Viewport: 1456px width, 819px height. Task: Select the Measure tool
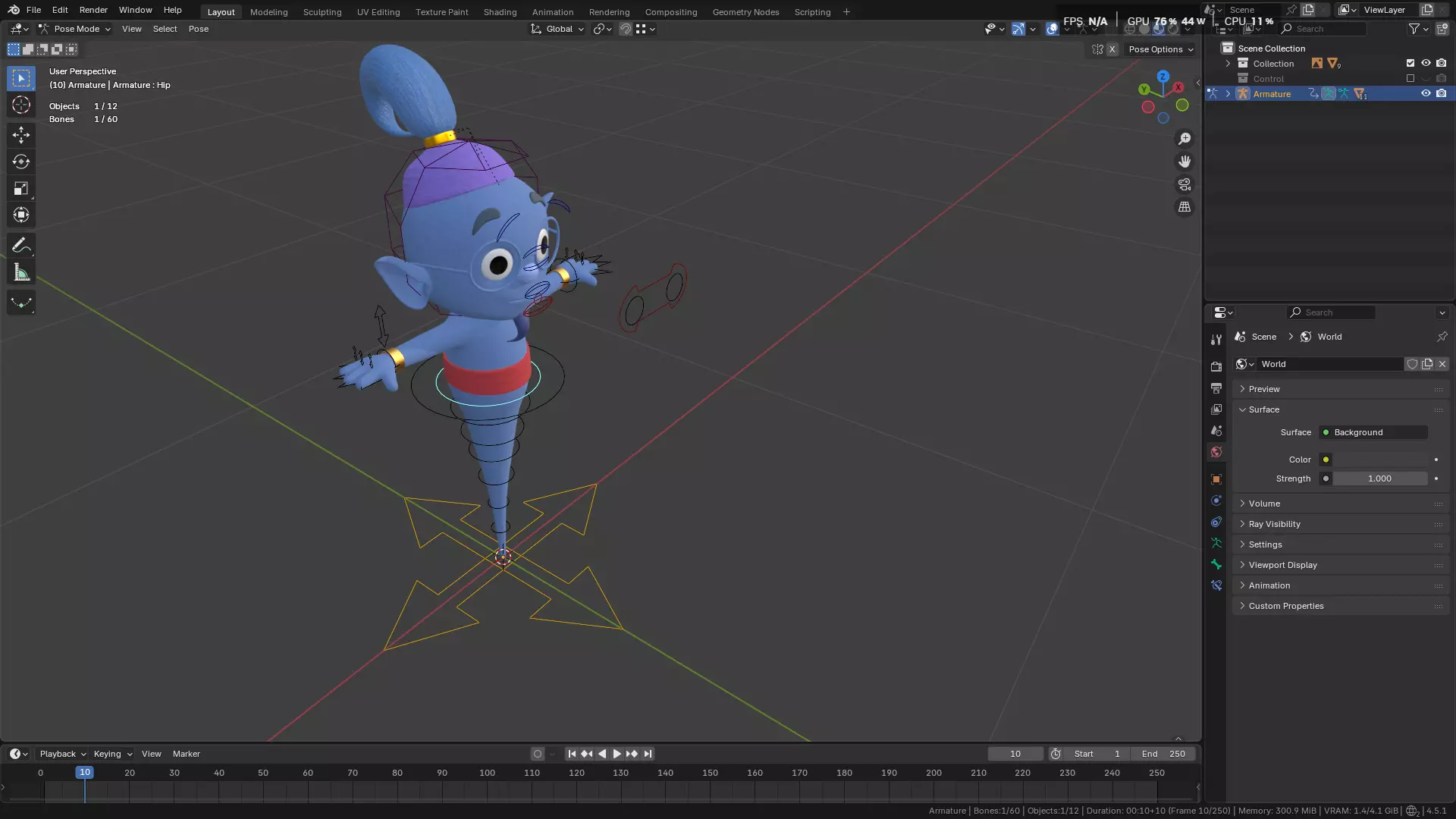click(x=21, y=272)
